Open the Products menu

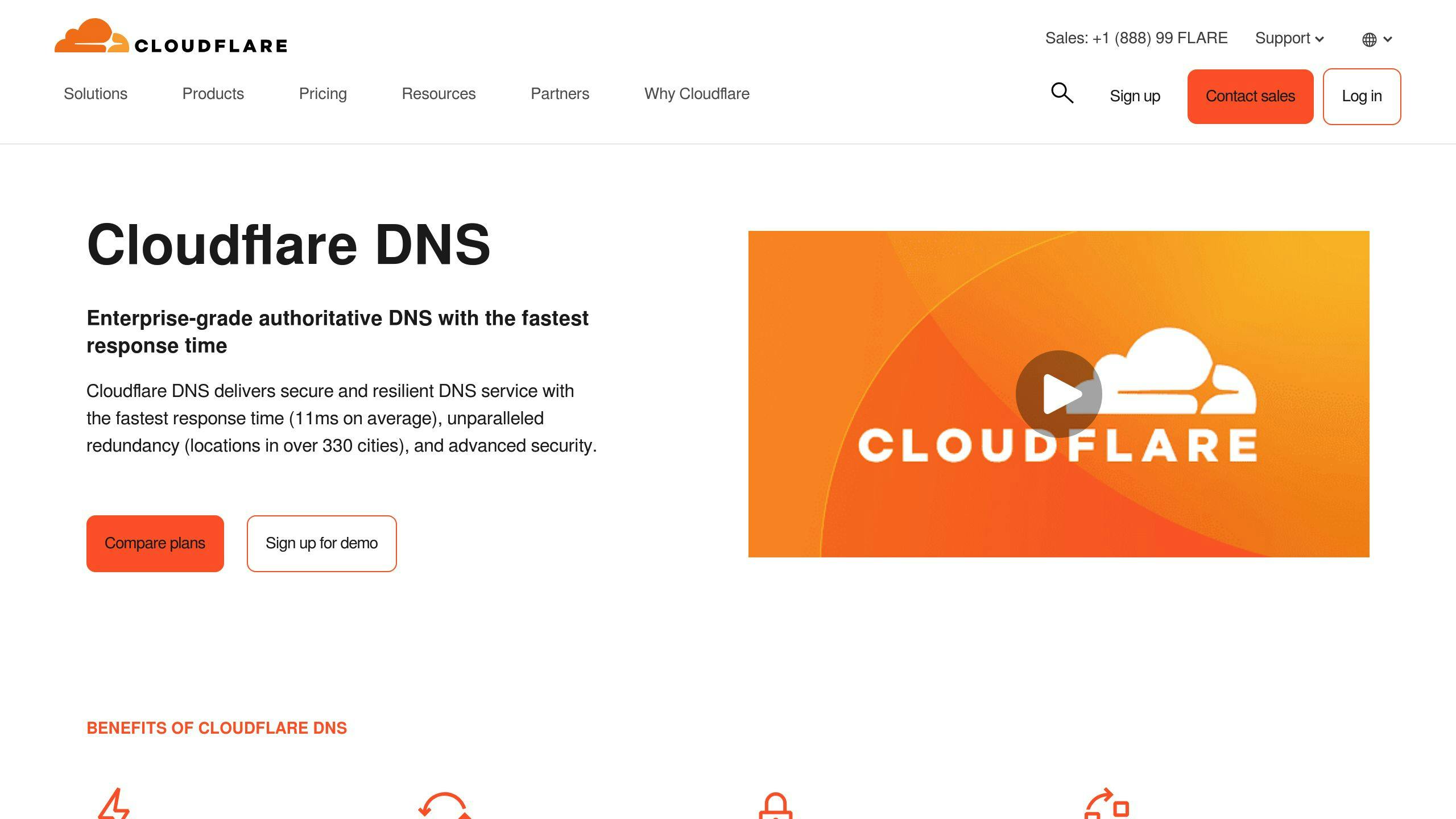tap(213, 94)
